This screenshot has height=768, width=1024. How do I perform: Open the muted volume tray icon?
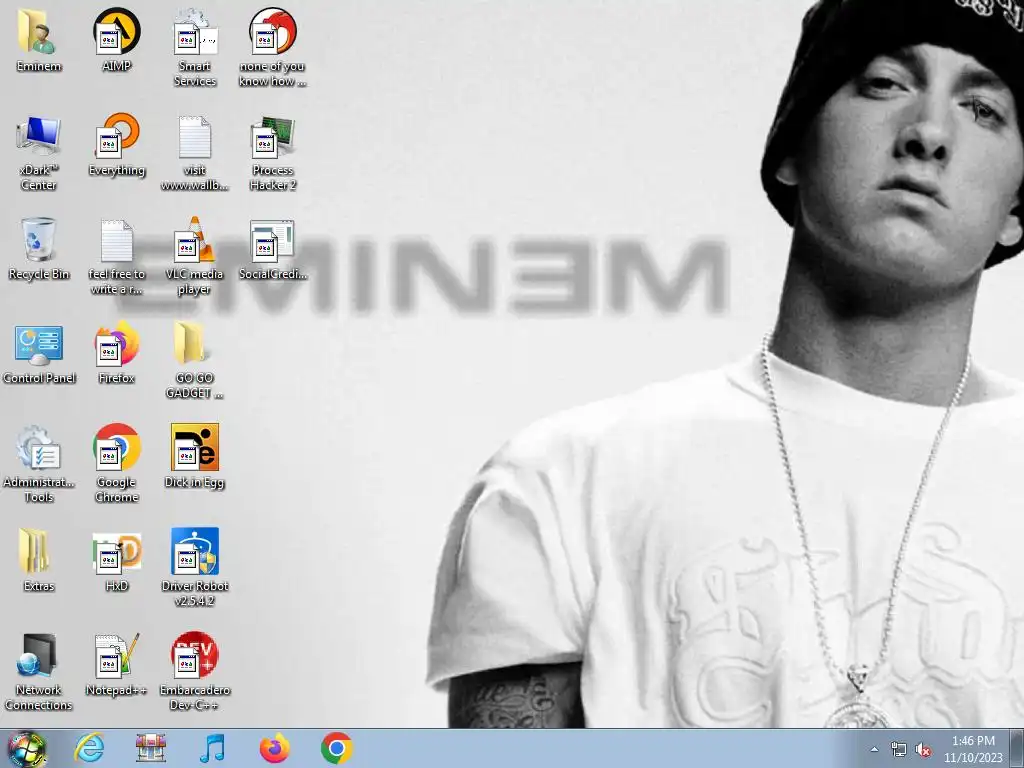pos(923,749)
